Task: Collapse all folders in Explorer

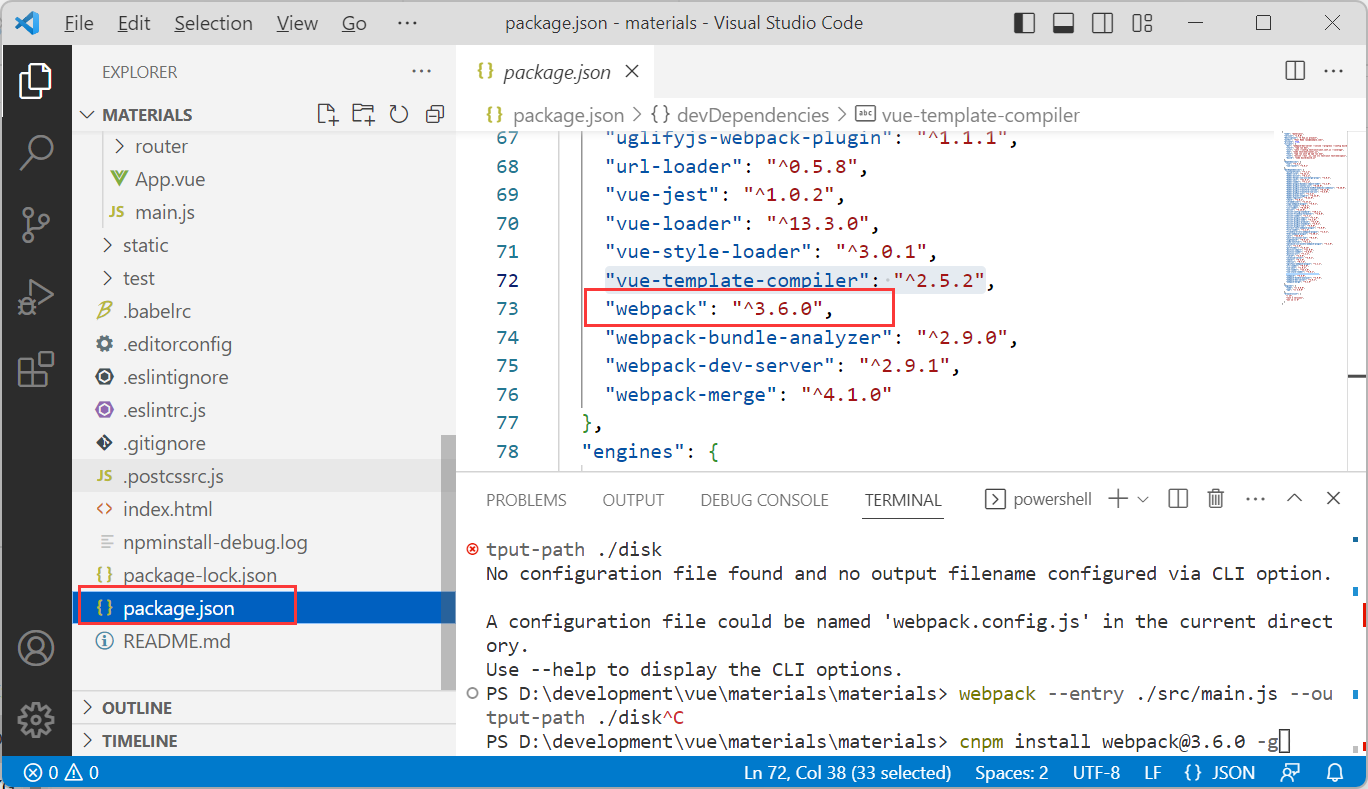Action: 434,114
